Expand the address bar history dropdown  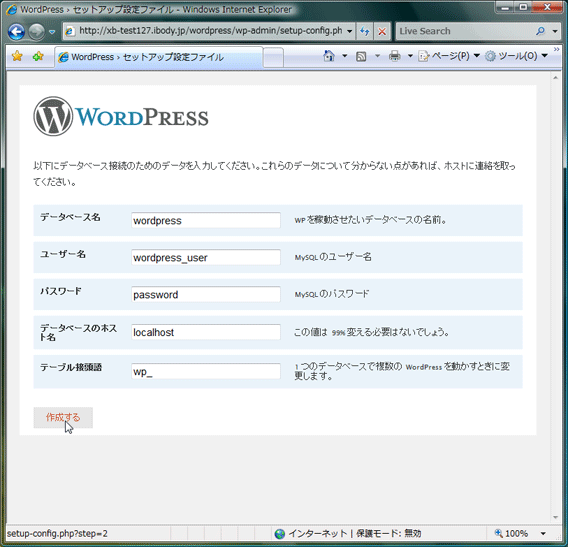tap(350, 31)
